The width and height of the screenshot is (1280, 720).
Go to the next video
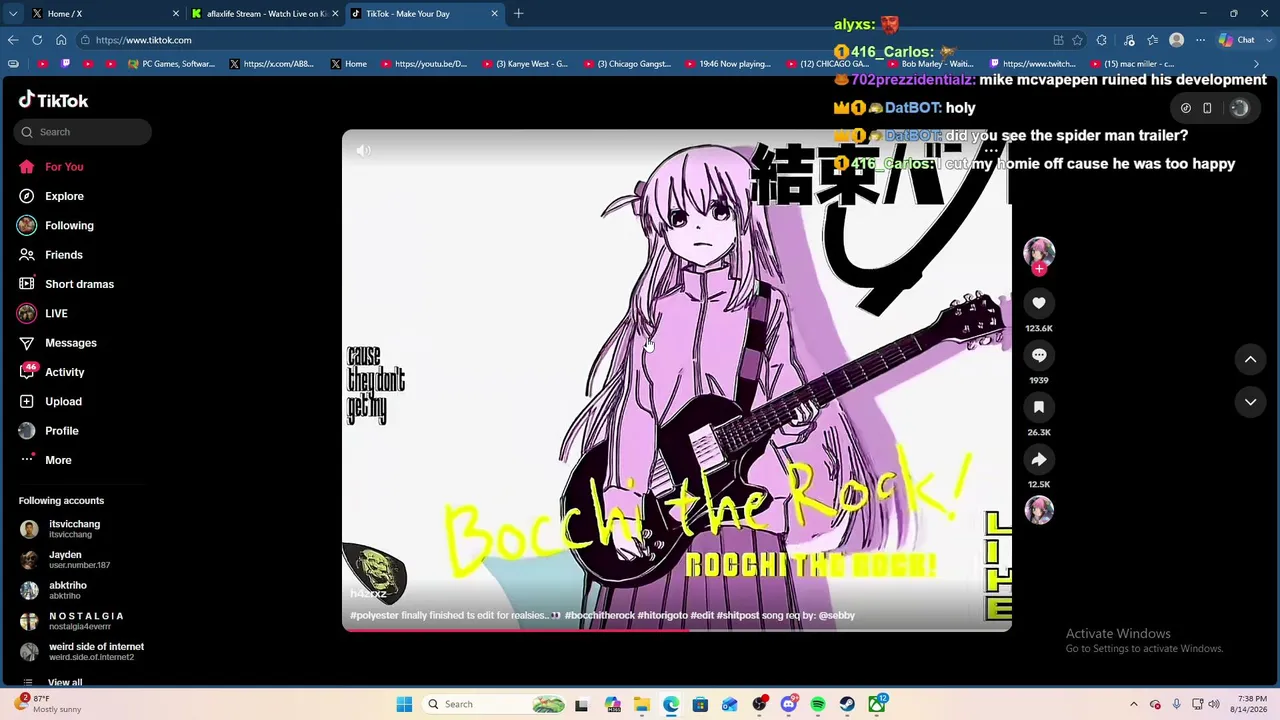point(1250,402)
